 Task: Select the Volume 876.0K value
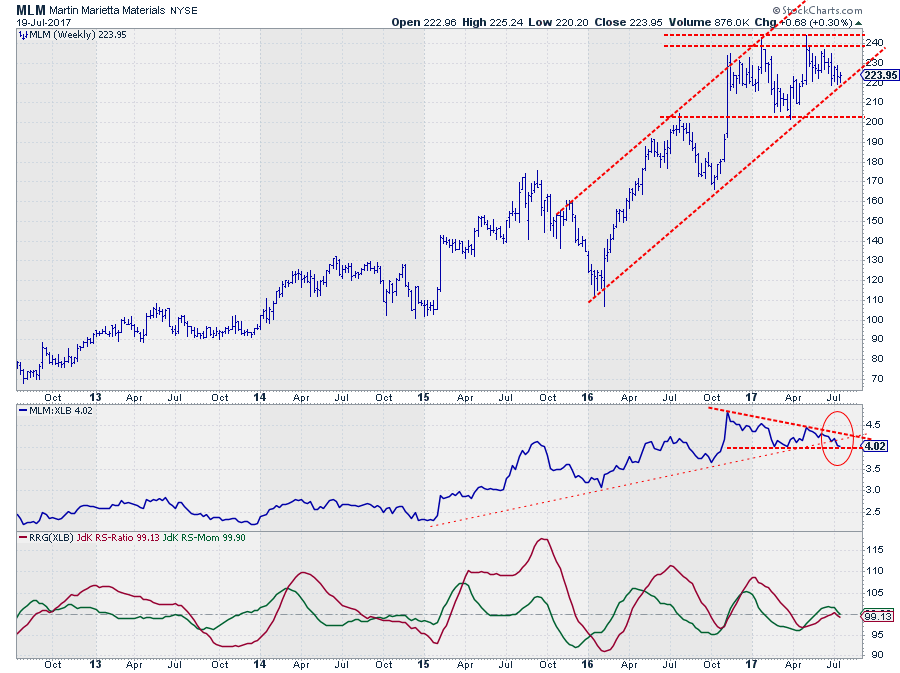pyautogui.click(x=709, y=22)
